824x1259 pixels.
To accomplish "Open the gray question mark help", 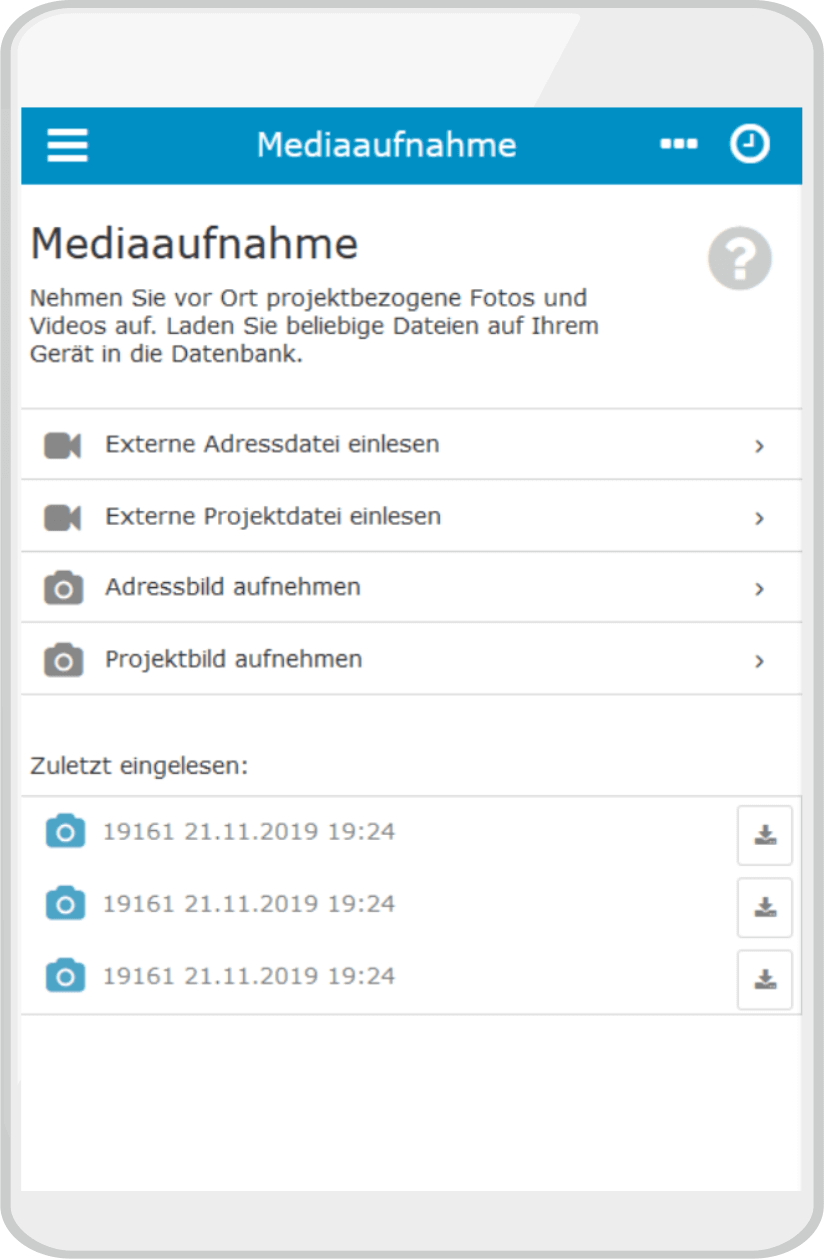I will click(740, 259).
